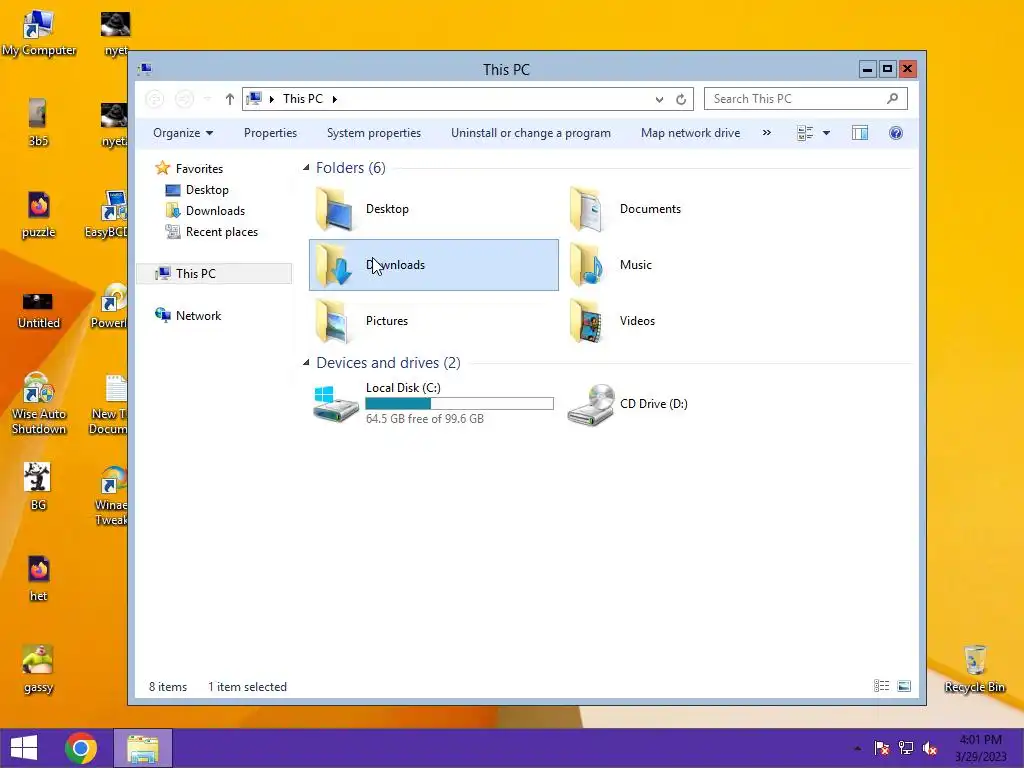
Task: Select the Wise Auto Shutdown desktop icon
Action: [x=39, y=403]
